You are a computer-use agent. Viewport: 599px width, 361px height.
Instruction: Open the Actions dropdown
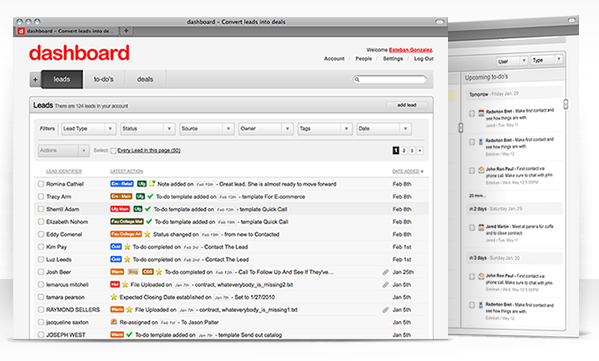click(63, 151)
